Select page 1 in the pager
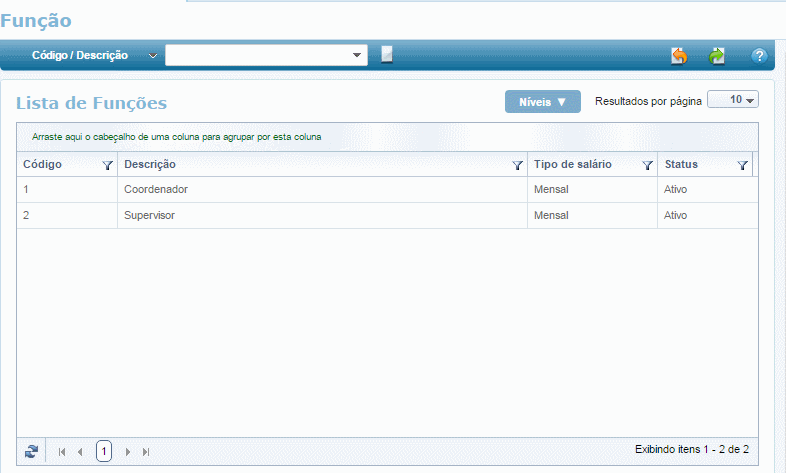The width and height of the screenshot is (786, 473). [104, 452]
